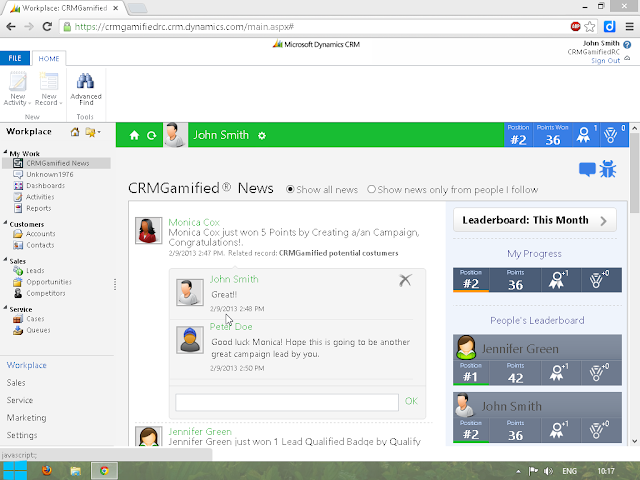Click the page vertical scrollbar thumb

pos(634,173)
